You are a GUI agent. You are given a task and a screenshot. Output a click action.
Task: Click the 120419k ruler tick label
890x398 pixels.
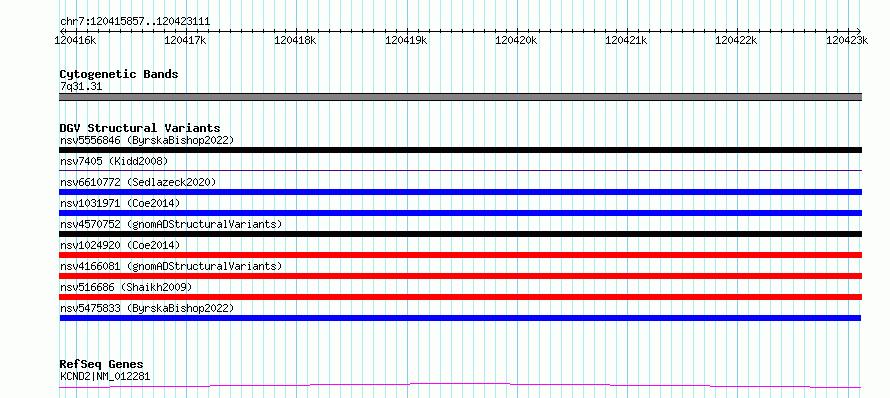click(406, 40)
